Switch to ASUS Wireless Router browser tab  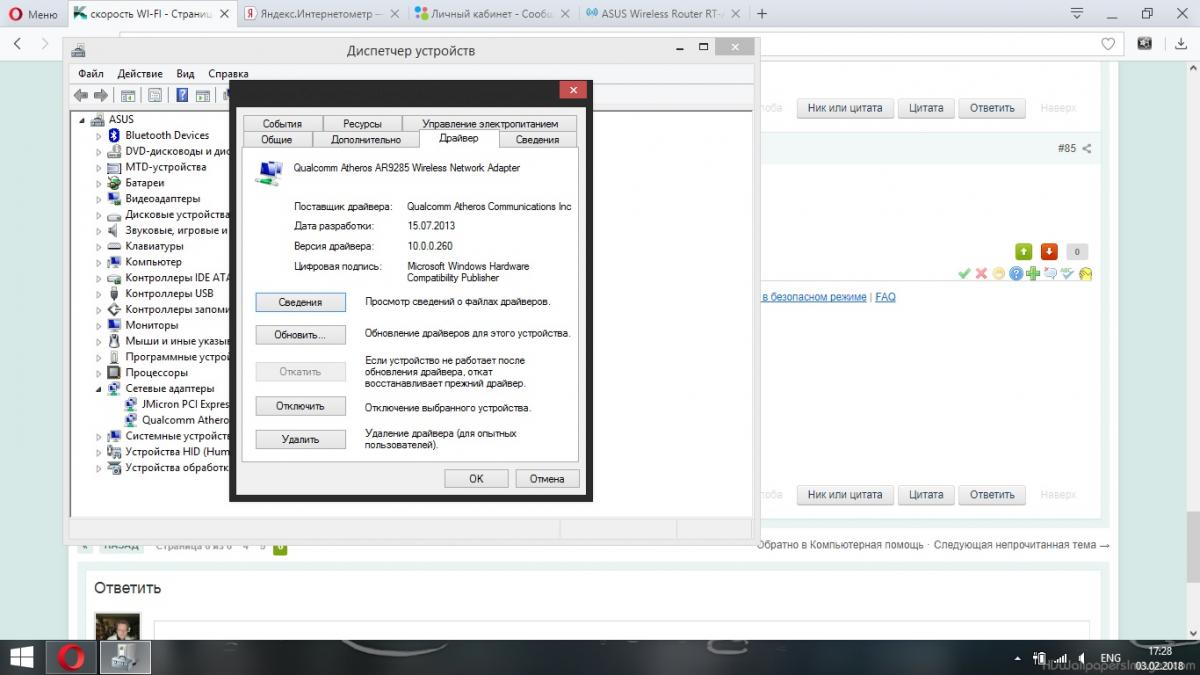pos(662,14)
